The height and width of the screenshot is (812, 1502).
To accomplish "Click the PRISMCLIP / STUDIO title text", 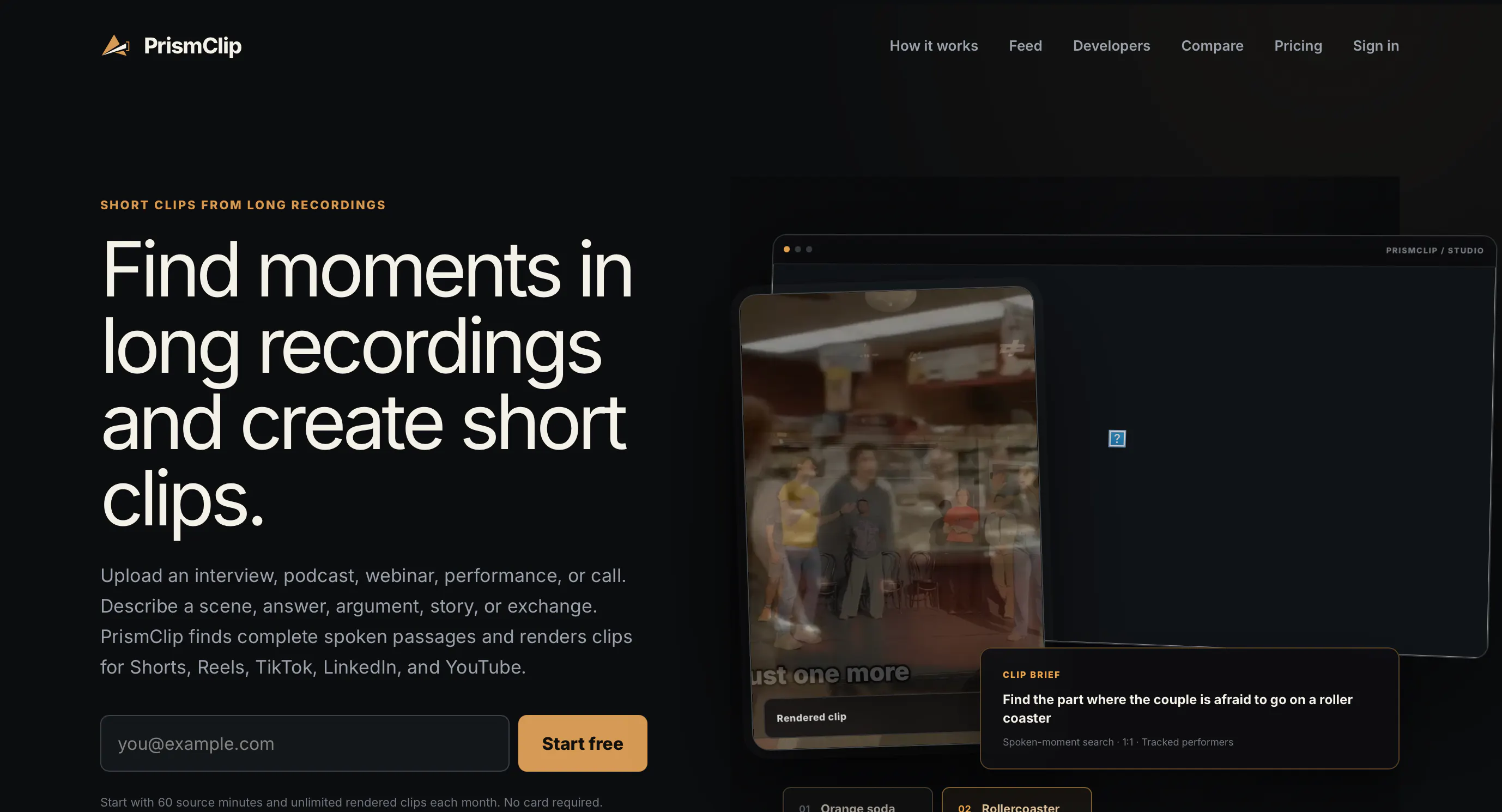I will click(x=1434, y=251).
